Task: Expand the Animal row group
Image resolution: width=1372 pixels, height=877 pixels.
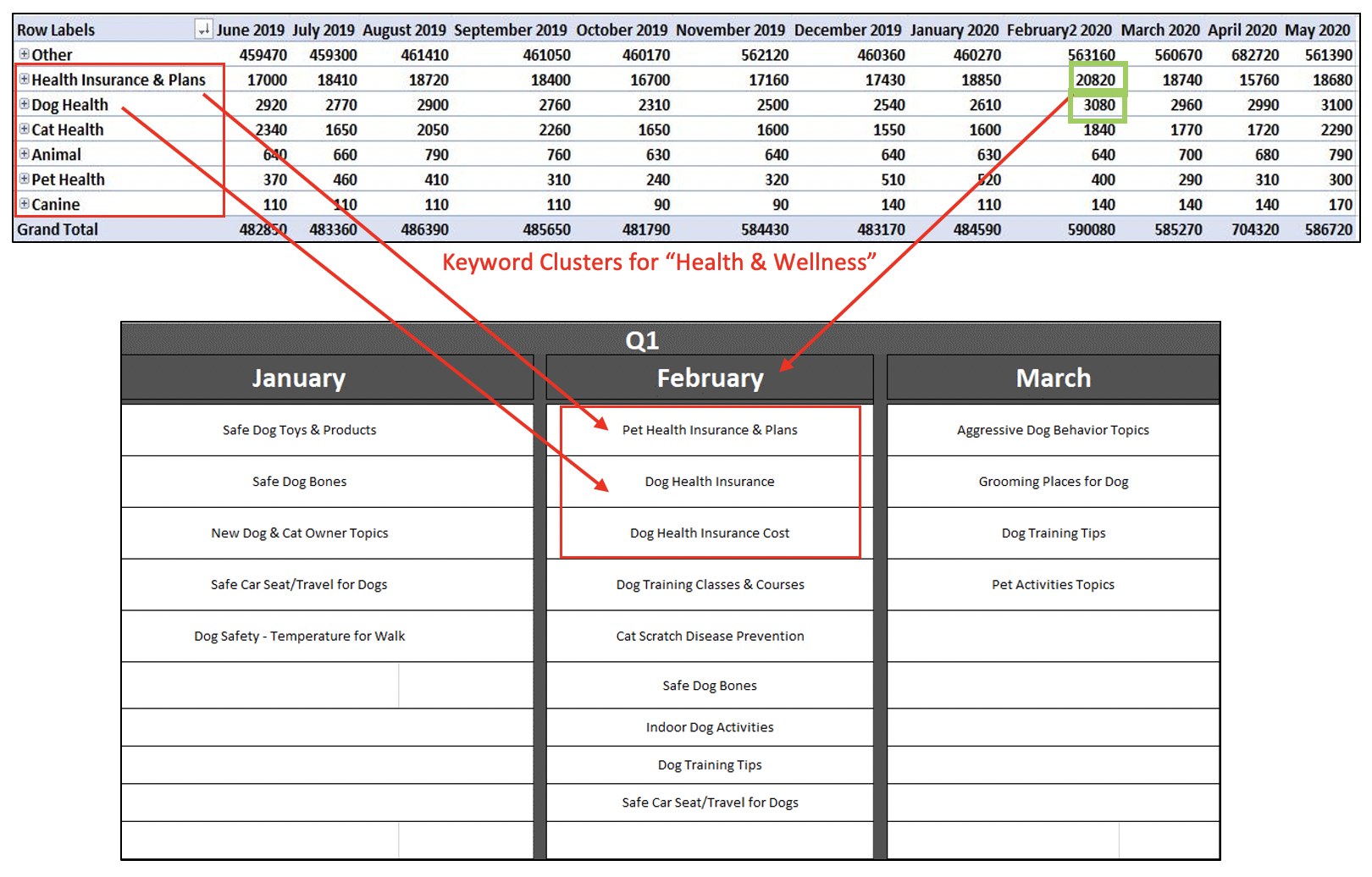Action: [x=24, y=155]
